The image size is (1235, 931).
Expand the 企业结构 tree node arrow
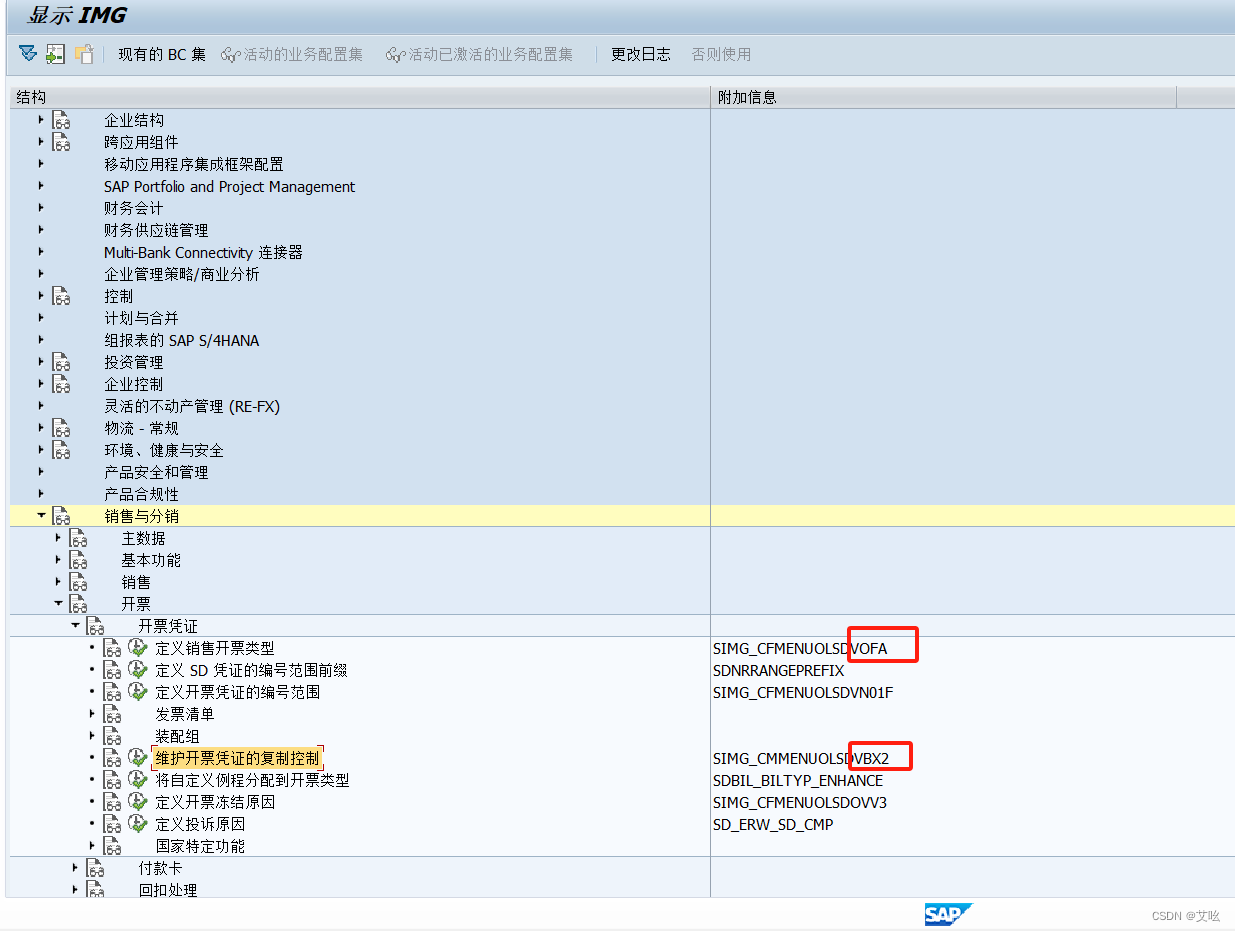41,119
